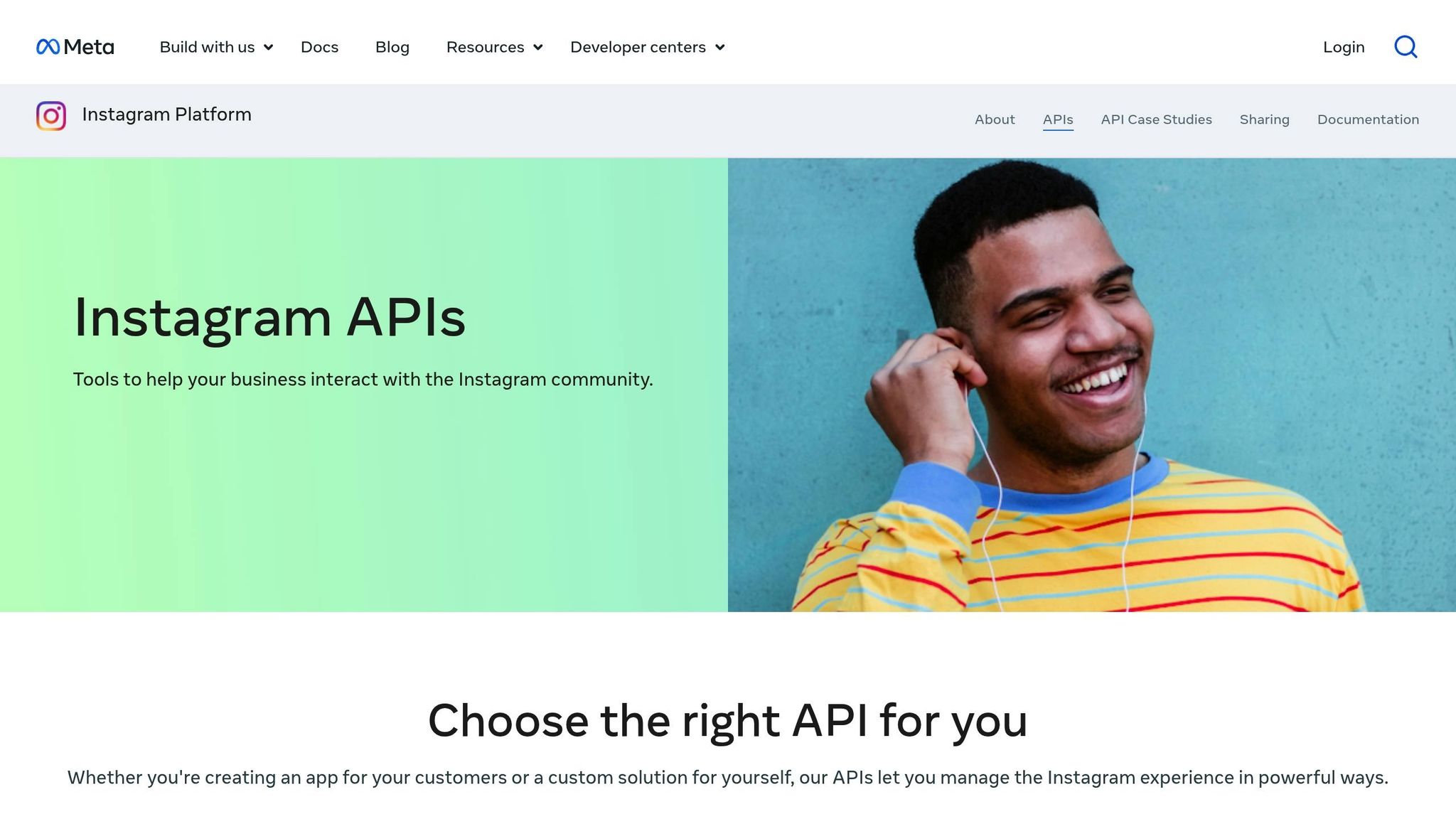This screenshot has height=819, width=1456.
Task: Select the APIs tab
Action: [x=1058, y=119]
